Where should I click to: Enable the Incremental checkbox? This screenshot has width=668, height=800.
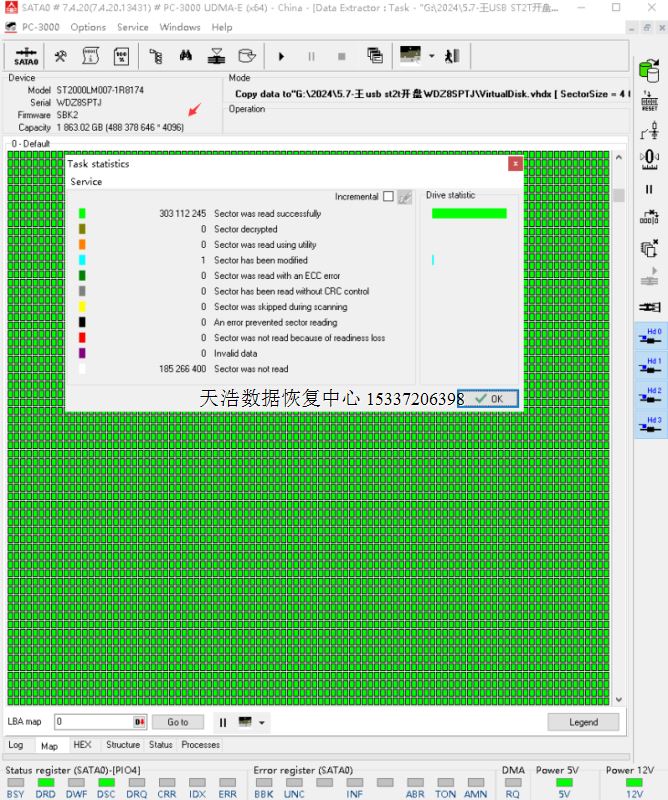coord(388,197)
